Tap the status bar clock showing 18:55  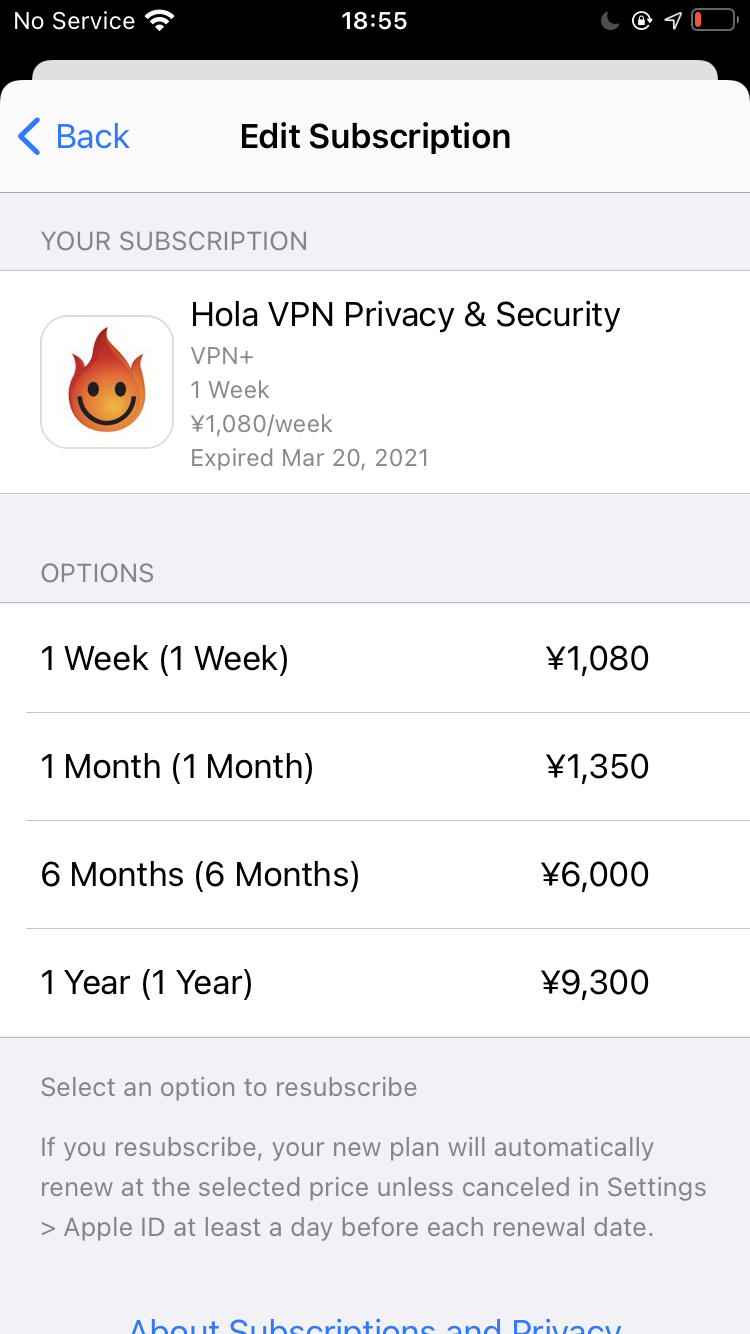click(374, 20)
